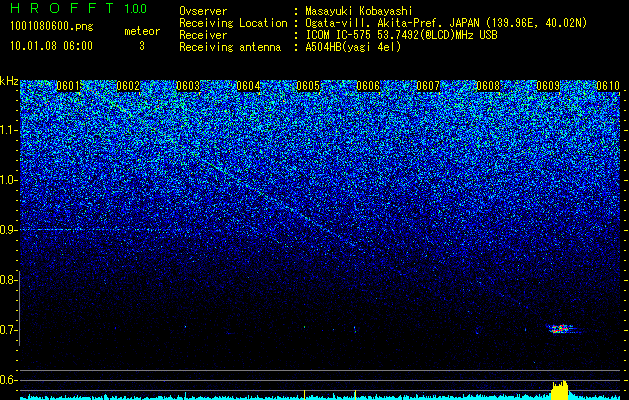Click the 0.9 kHz axis label
Viewport: 629px width, 400px height.
click(9, 230)
